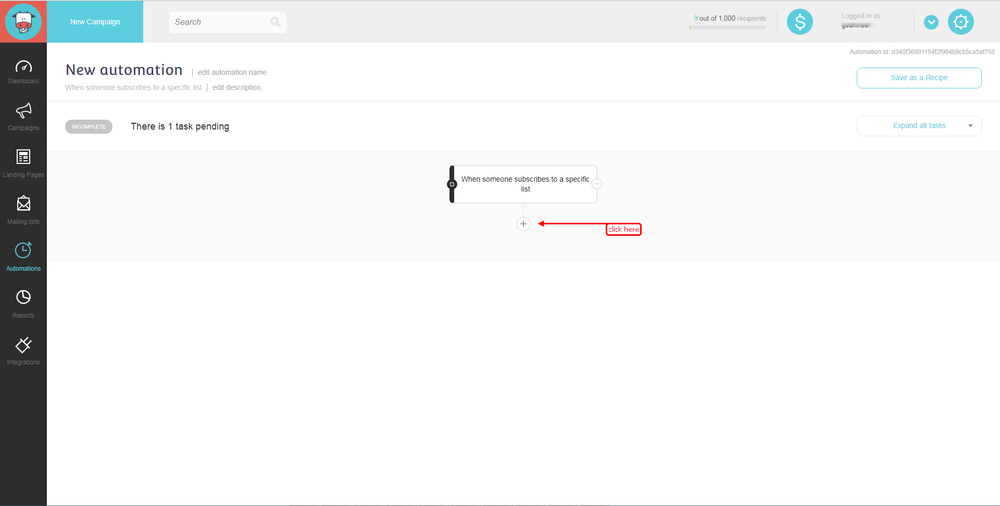Click the New Campaign button
Image resolution: width=1000 pixels, height=506 pixels.
(95, 22)
